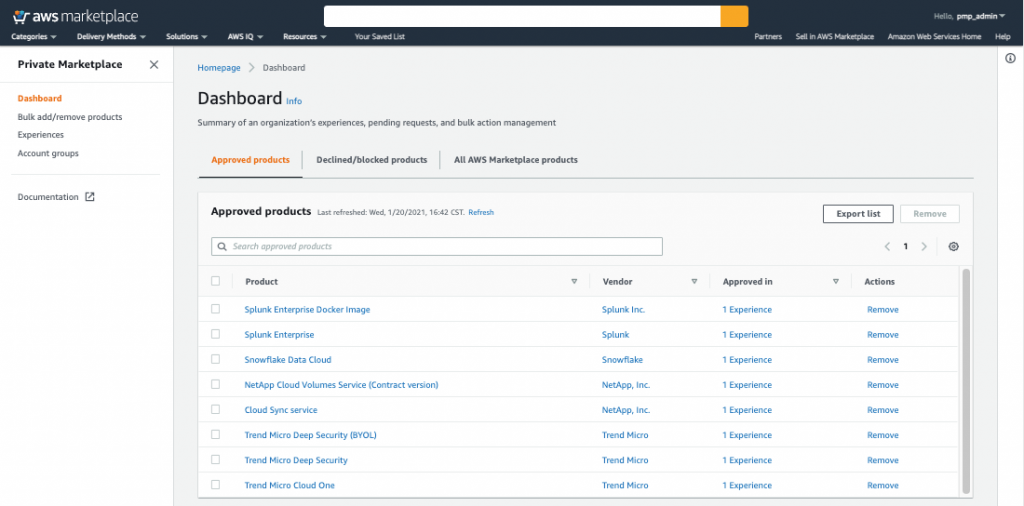
Task: Click the orange search button
Action: tap(734, 16)
